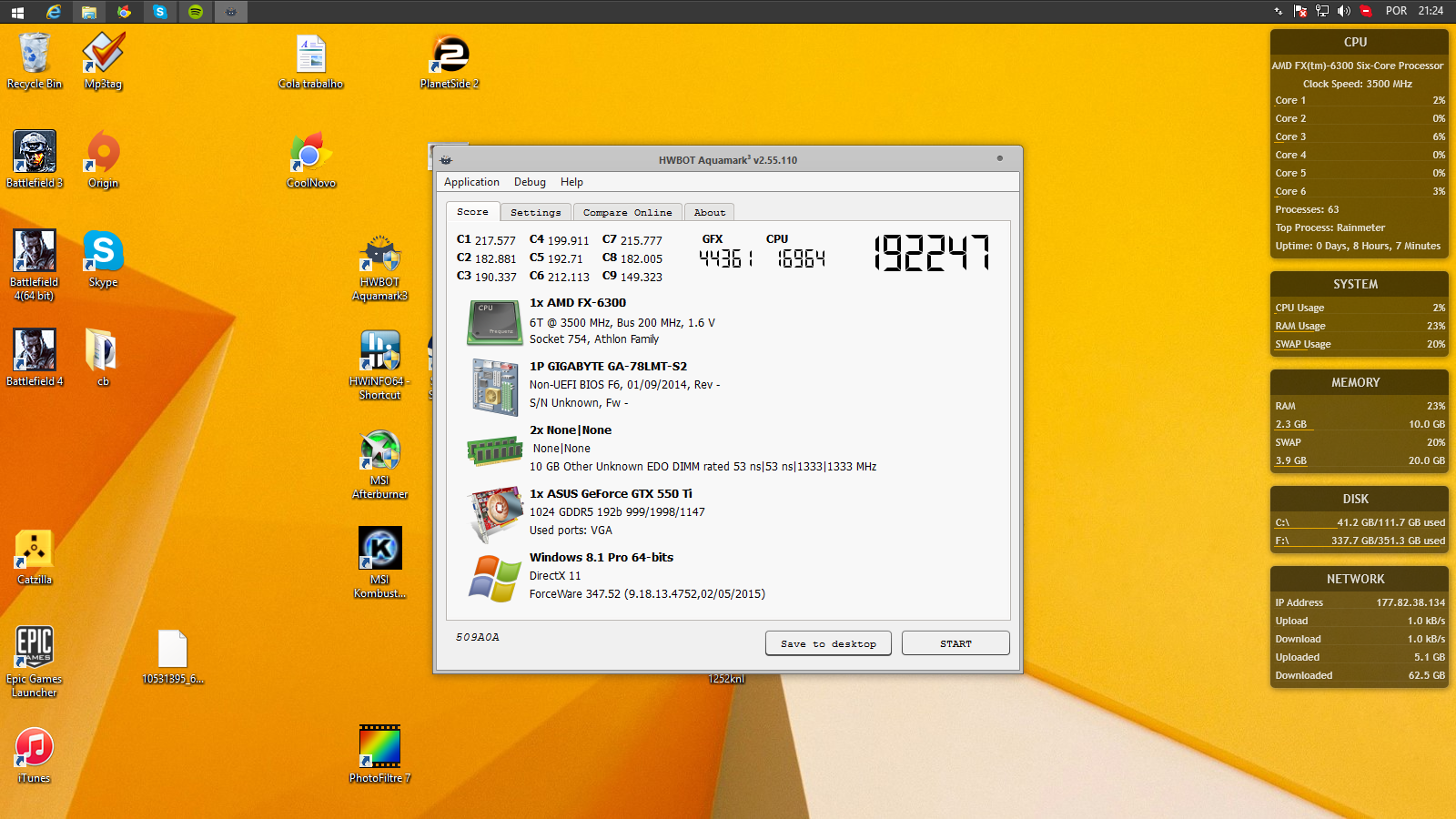Switch to the Score tab
This screenshot has height=819, width=1456.
tap(472, 211)
